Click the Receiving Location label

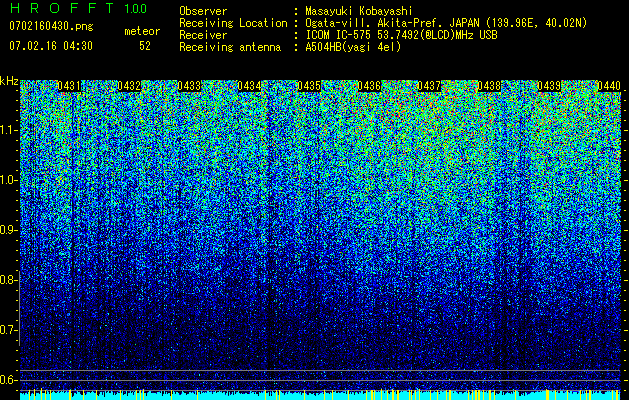tap(233, 23)
